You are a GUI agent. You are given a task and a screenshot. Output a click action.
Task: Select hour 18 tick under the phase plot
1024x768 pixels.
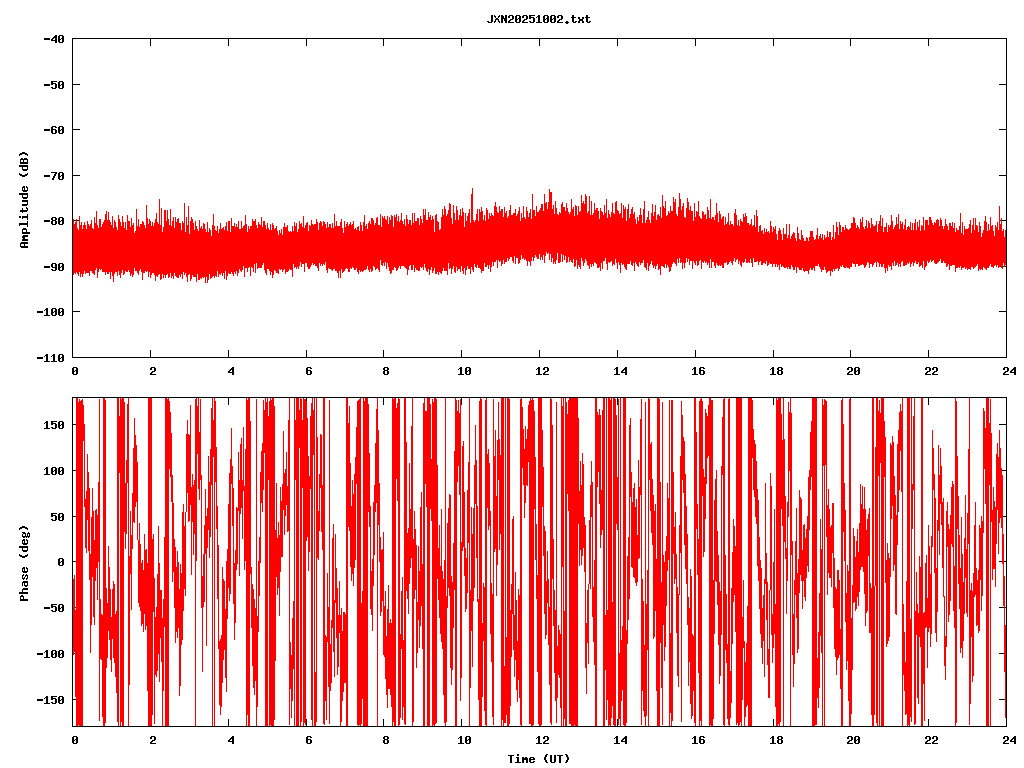(x=772, y=740)
